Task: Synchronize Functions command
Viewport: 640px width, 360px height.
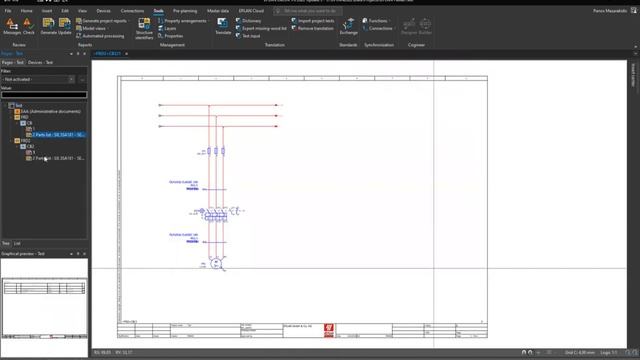Action: (376, 21)
